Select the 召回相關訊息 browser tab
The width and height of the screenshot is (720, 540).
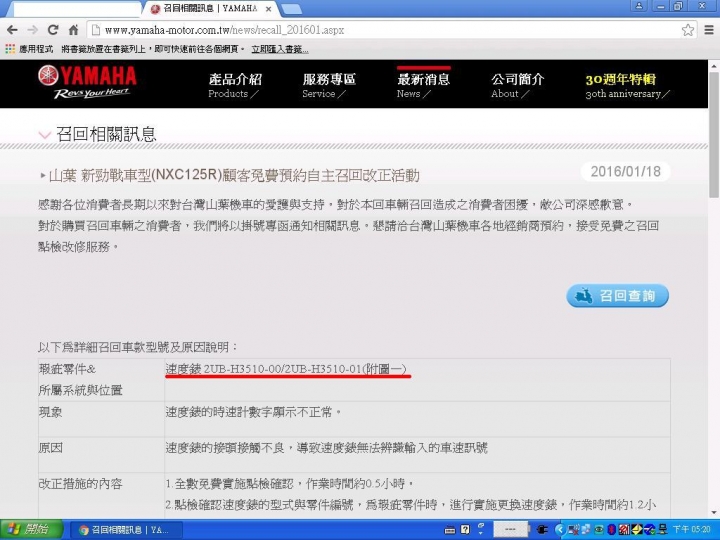tap(210, 9)
